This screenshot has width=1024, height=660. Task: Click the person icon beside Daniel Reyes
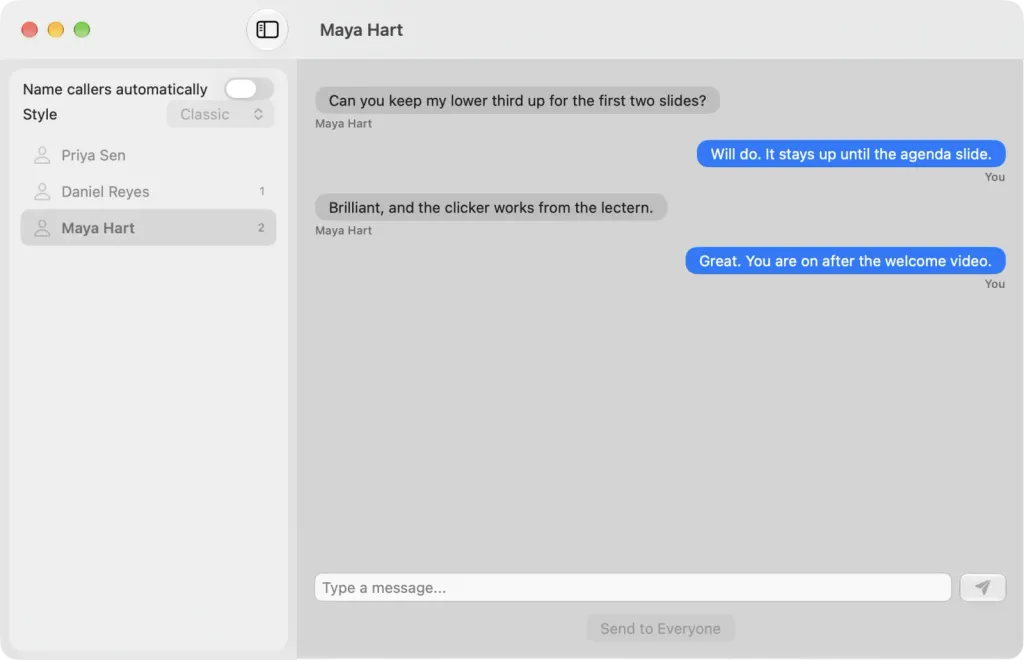42,191
